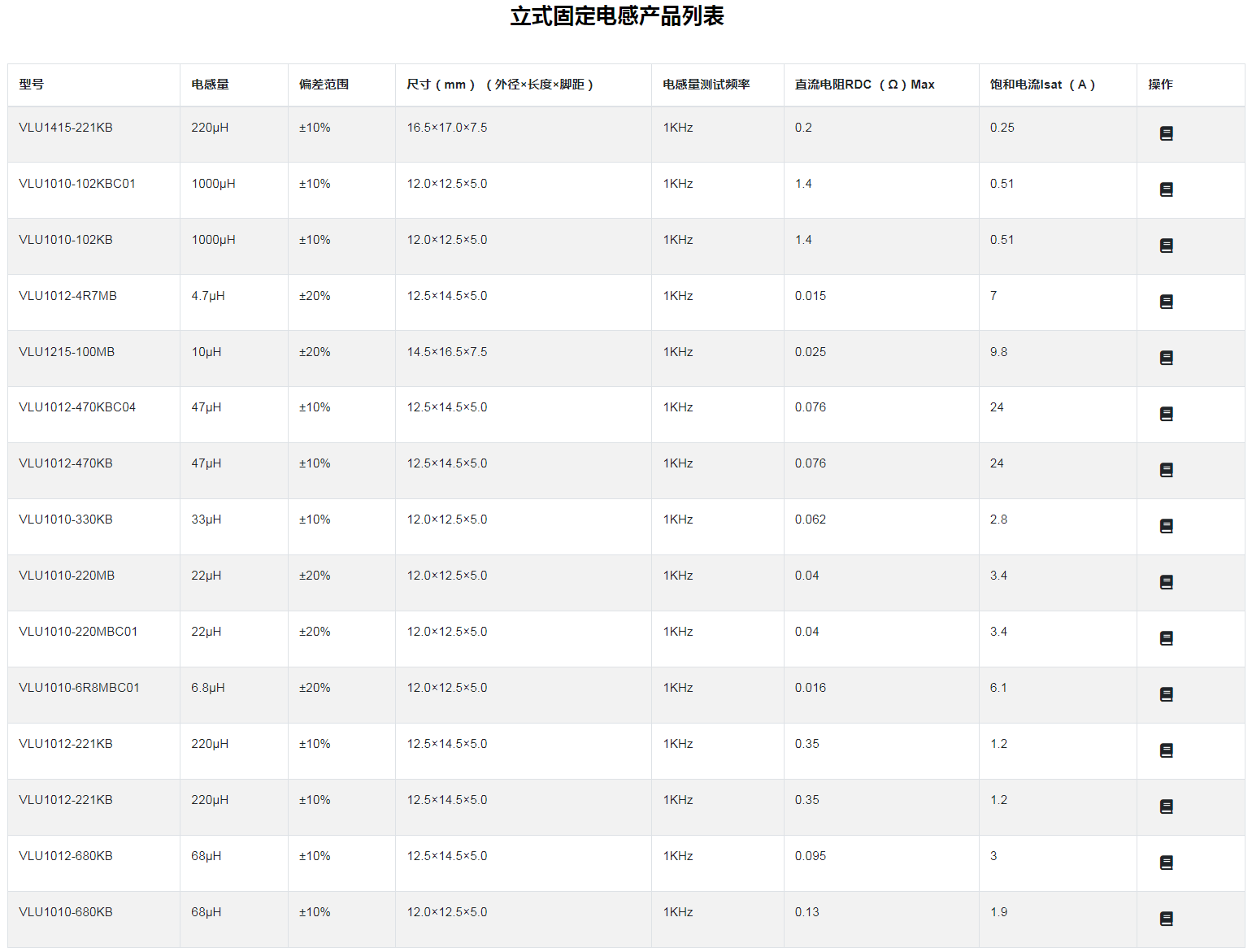Viewport: 1252px width, 952px height.
Task: Open the operation icon for VLU1010-6R8MBC01
Action: [1166, 694]
